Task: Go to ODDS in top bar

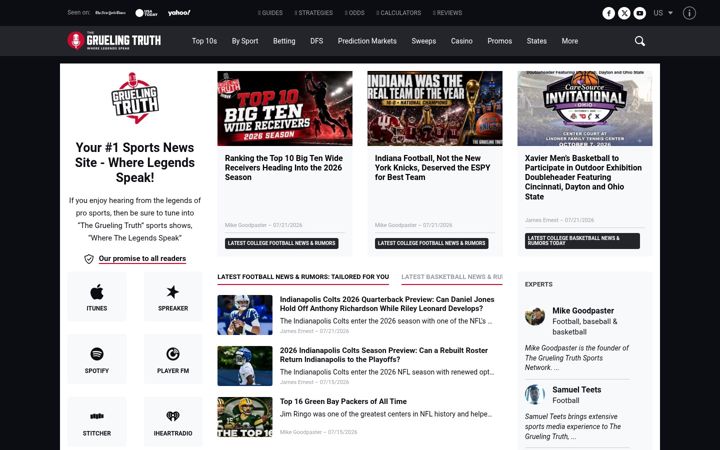Action: click(355, 13)
